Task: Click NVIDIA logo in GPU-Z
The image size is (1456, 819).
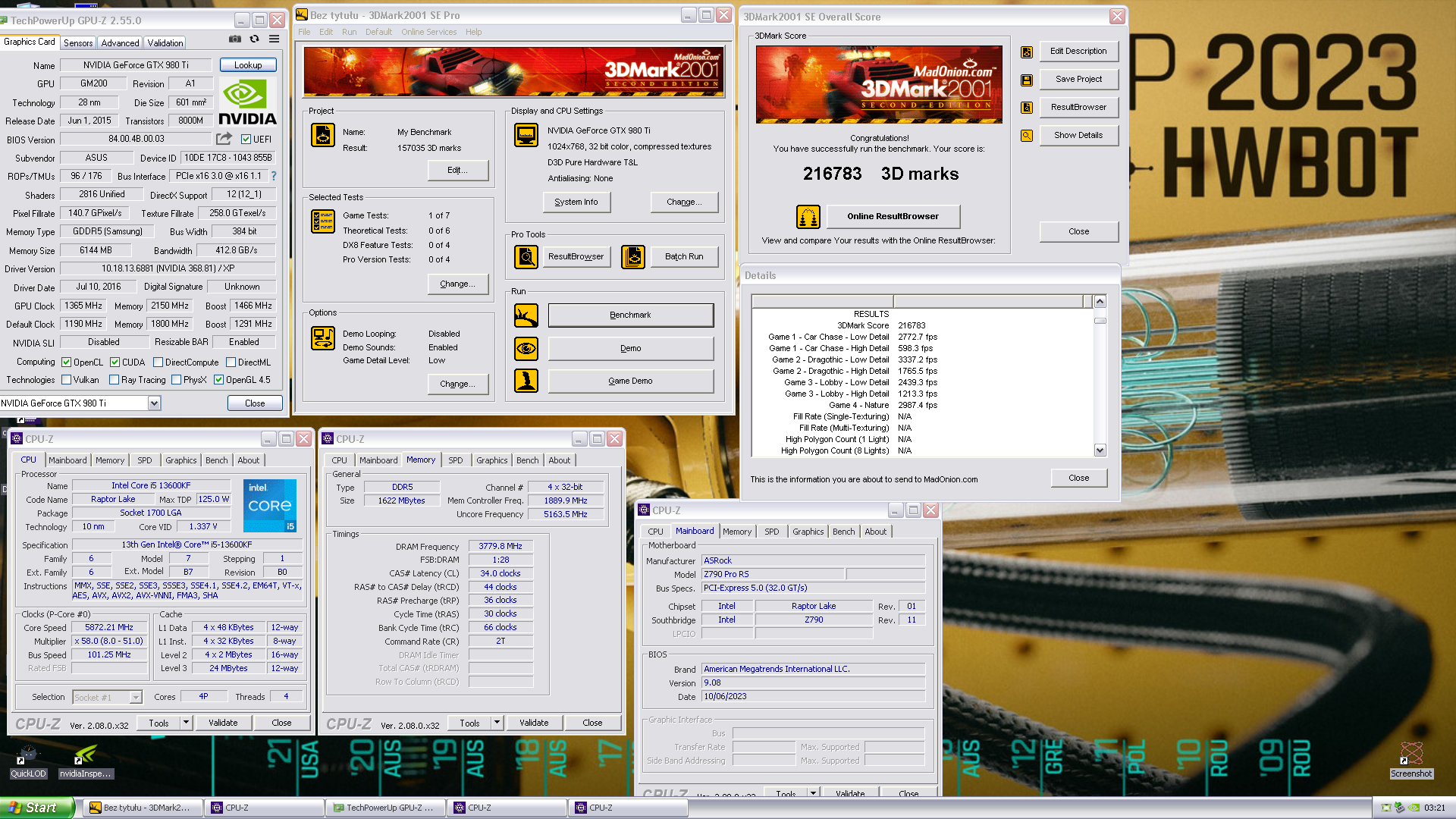Action: click(247, 102)
